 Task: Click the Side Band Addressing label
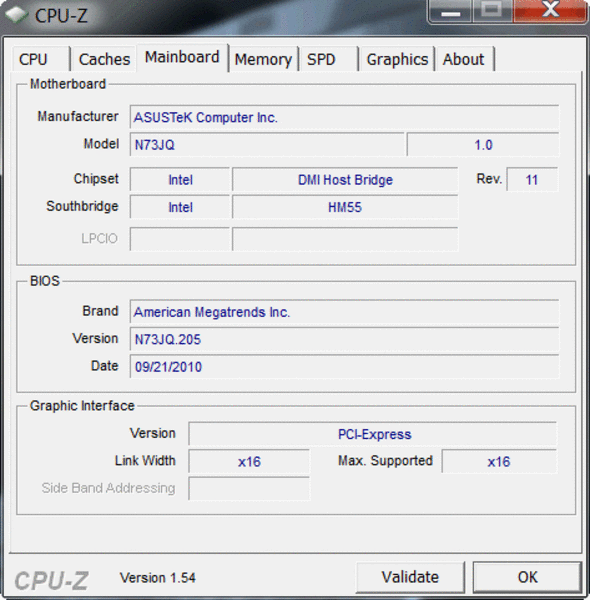coord(108,488)
